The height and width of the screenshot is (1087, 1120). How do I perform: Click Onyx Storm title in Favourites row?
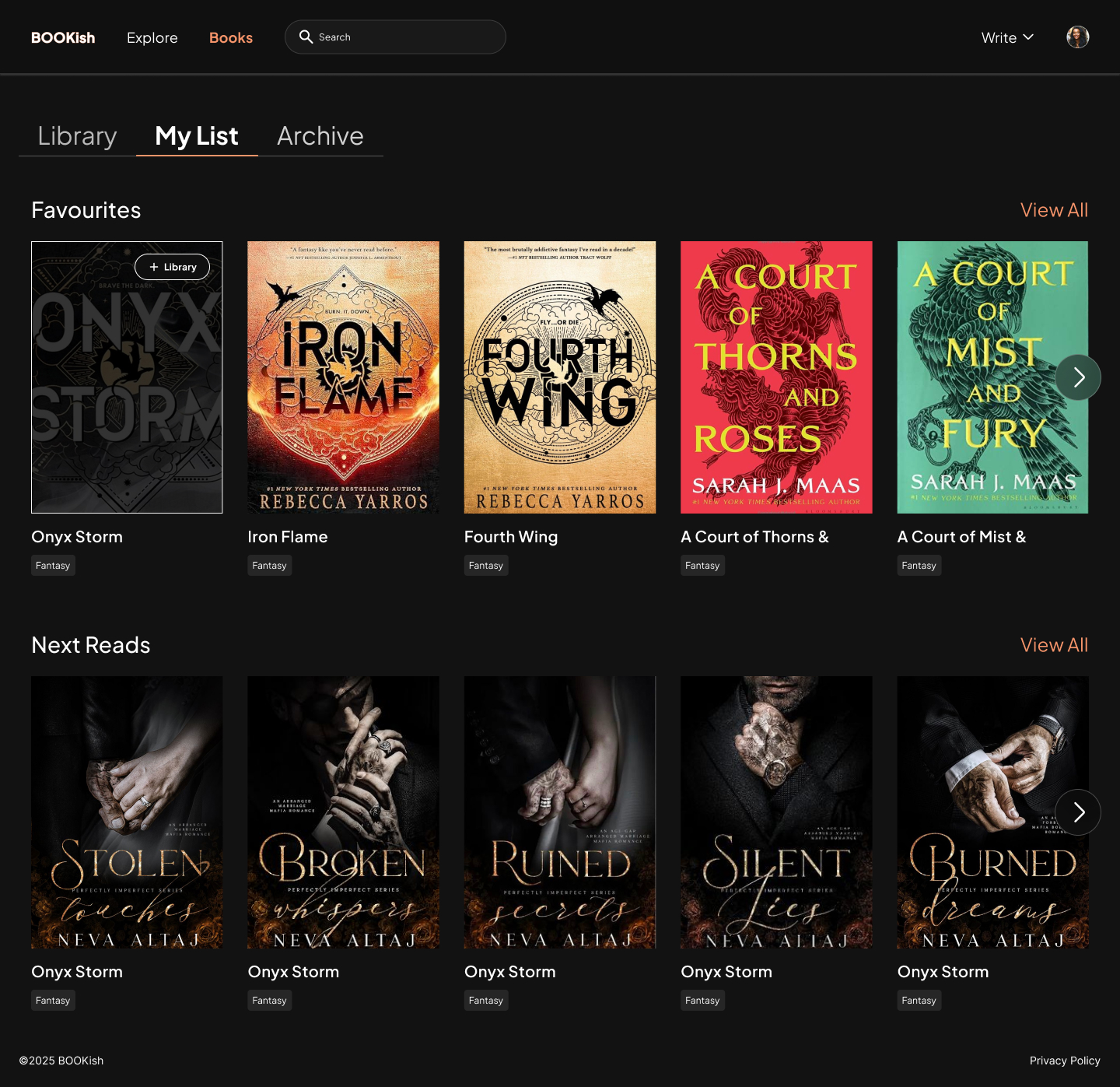point(77,537)
